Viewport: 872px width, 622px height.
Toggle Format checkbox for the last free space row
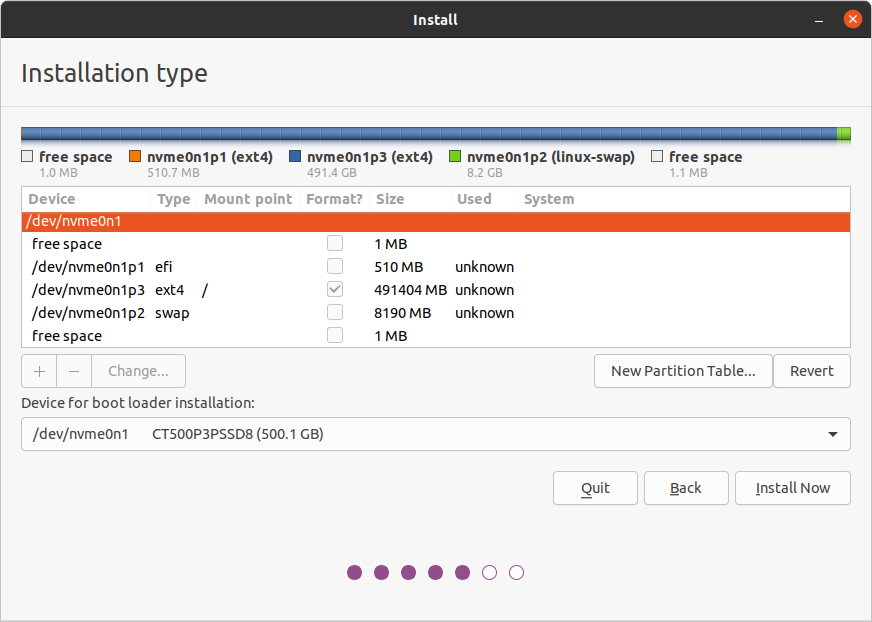[x=335, y=335]
